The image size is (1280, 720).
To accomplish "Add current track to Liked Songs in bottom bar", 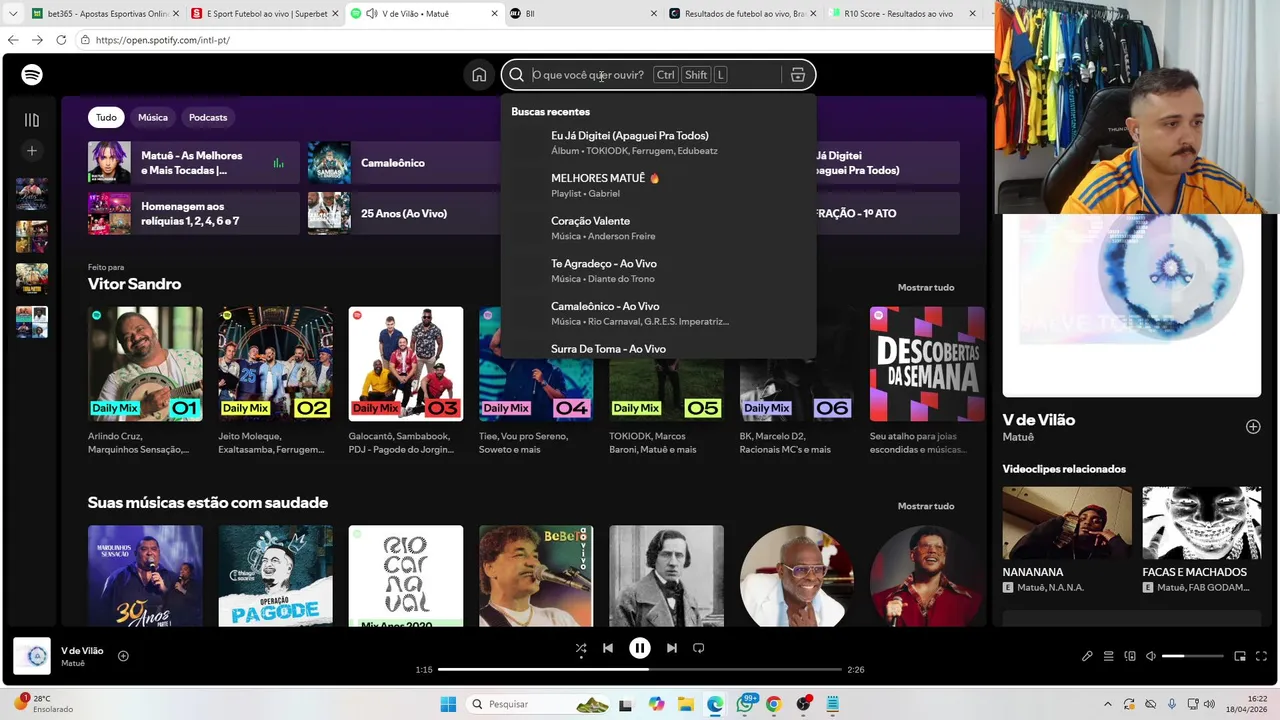I will coord(123,656).
